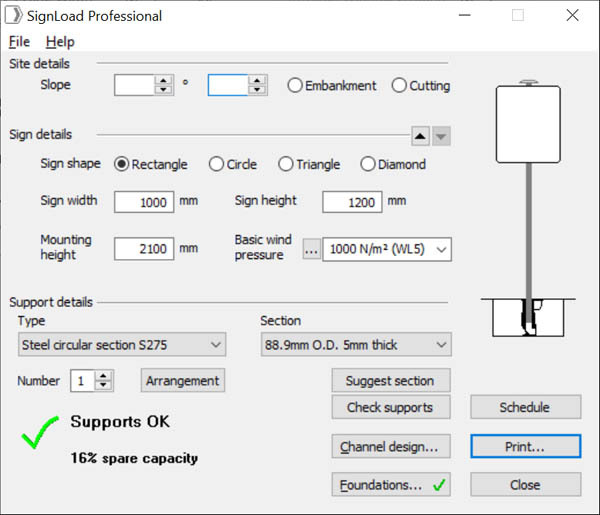This screenshot has width=600, height=515.
Task: Choose the Triangle sign shape option
Action: tap(286, 165)
